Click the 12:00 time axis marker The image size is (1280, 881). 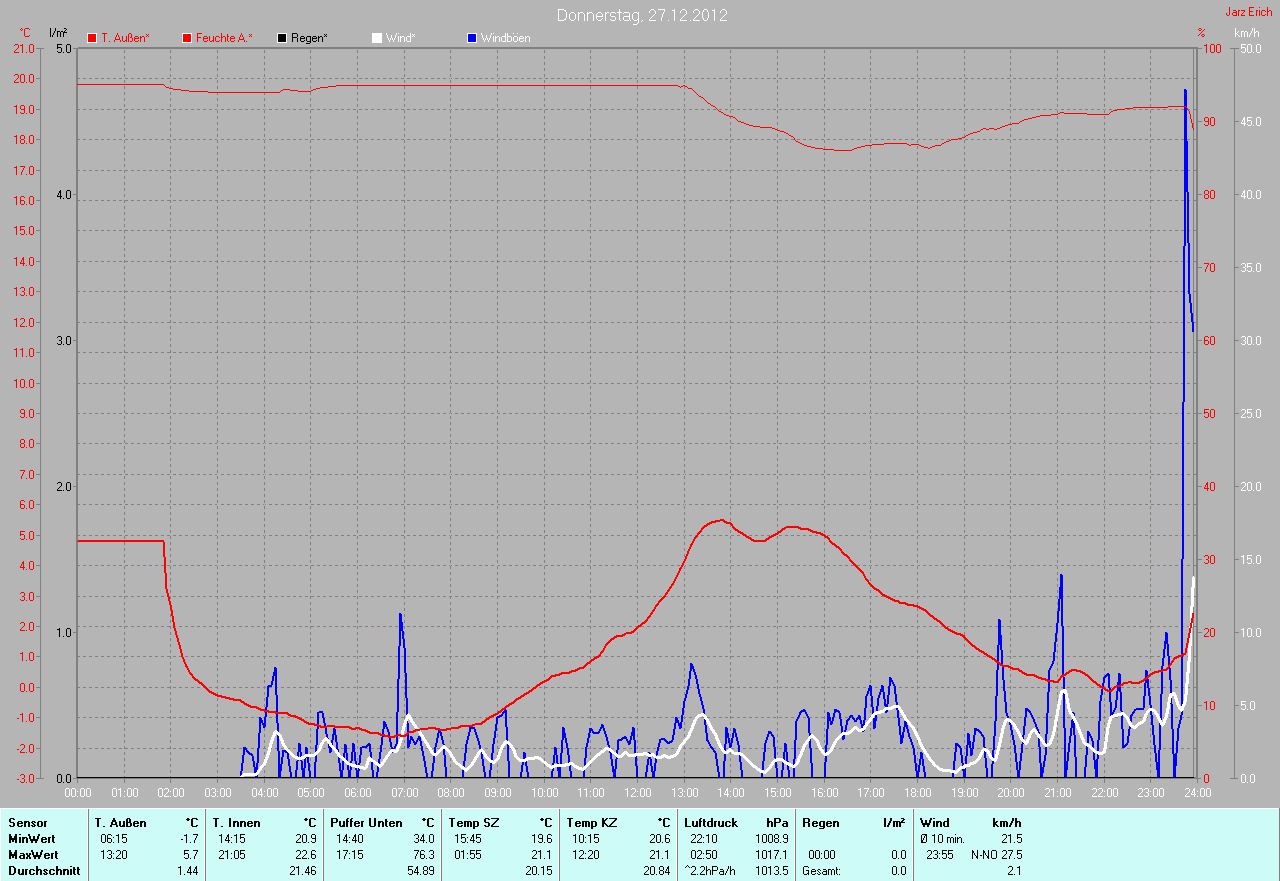click(x=638, y=793)
